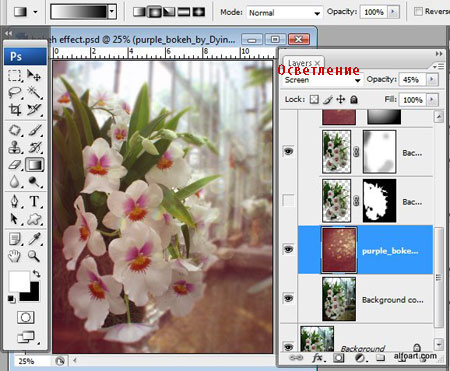Reset default foreground and background colors
Screen dimensions: 450x371
point(11,299)
